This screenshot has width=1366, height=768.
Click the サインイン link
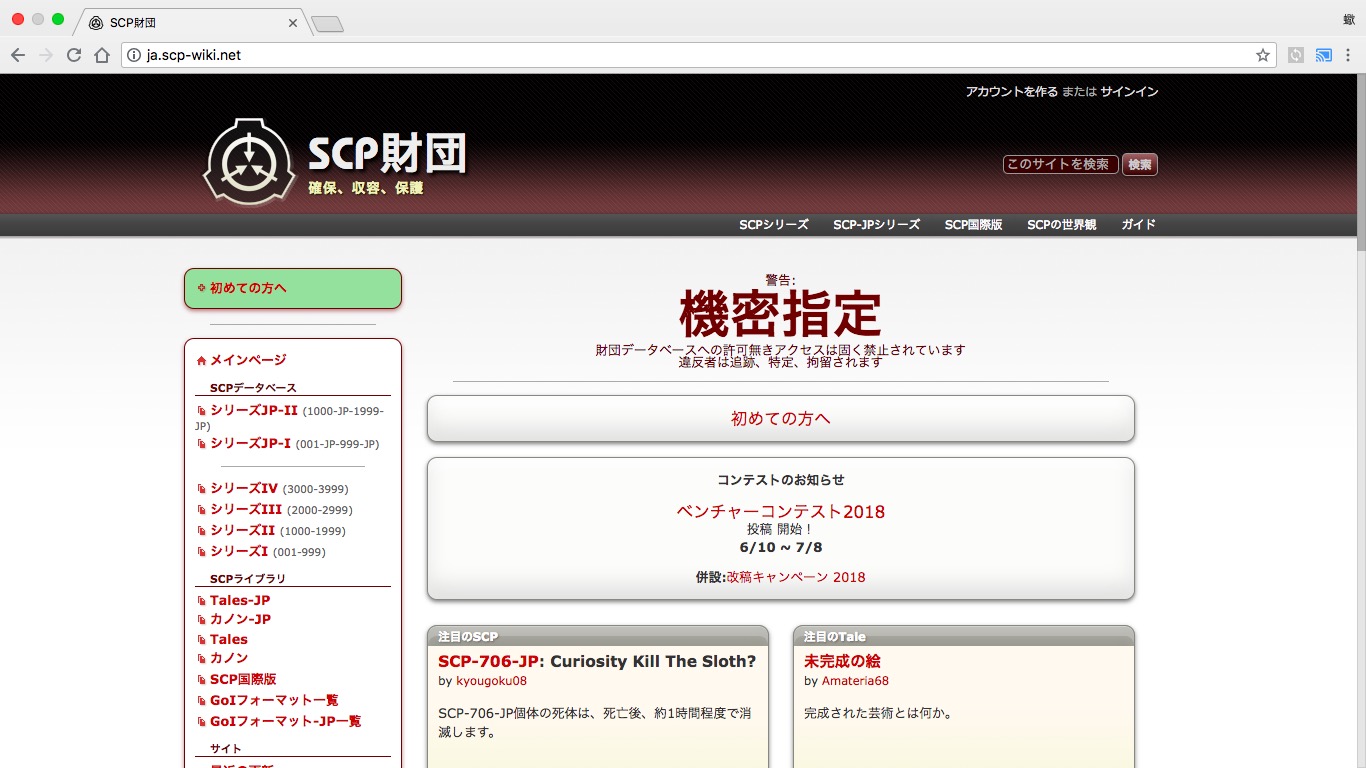pyautogui.click(x=1129, y=91)
